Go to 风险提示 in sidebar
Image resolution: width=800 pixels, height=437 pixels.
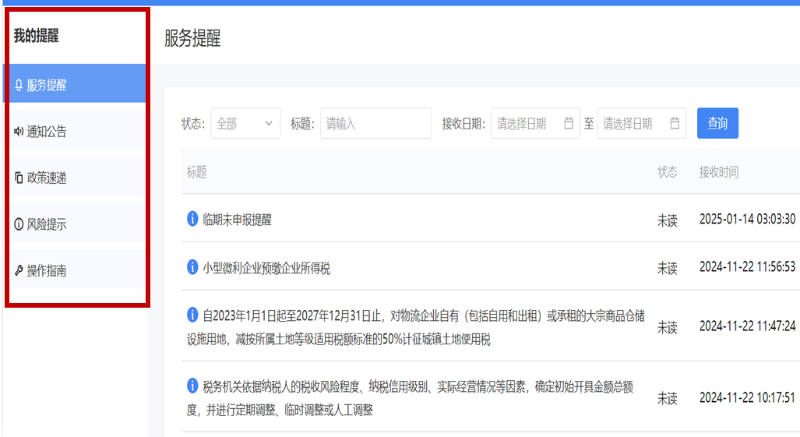coord(47,224)
